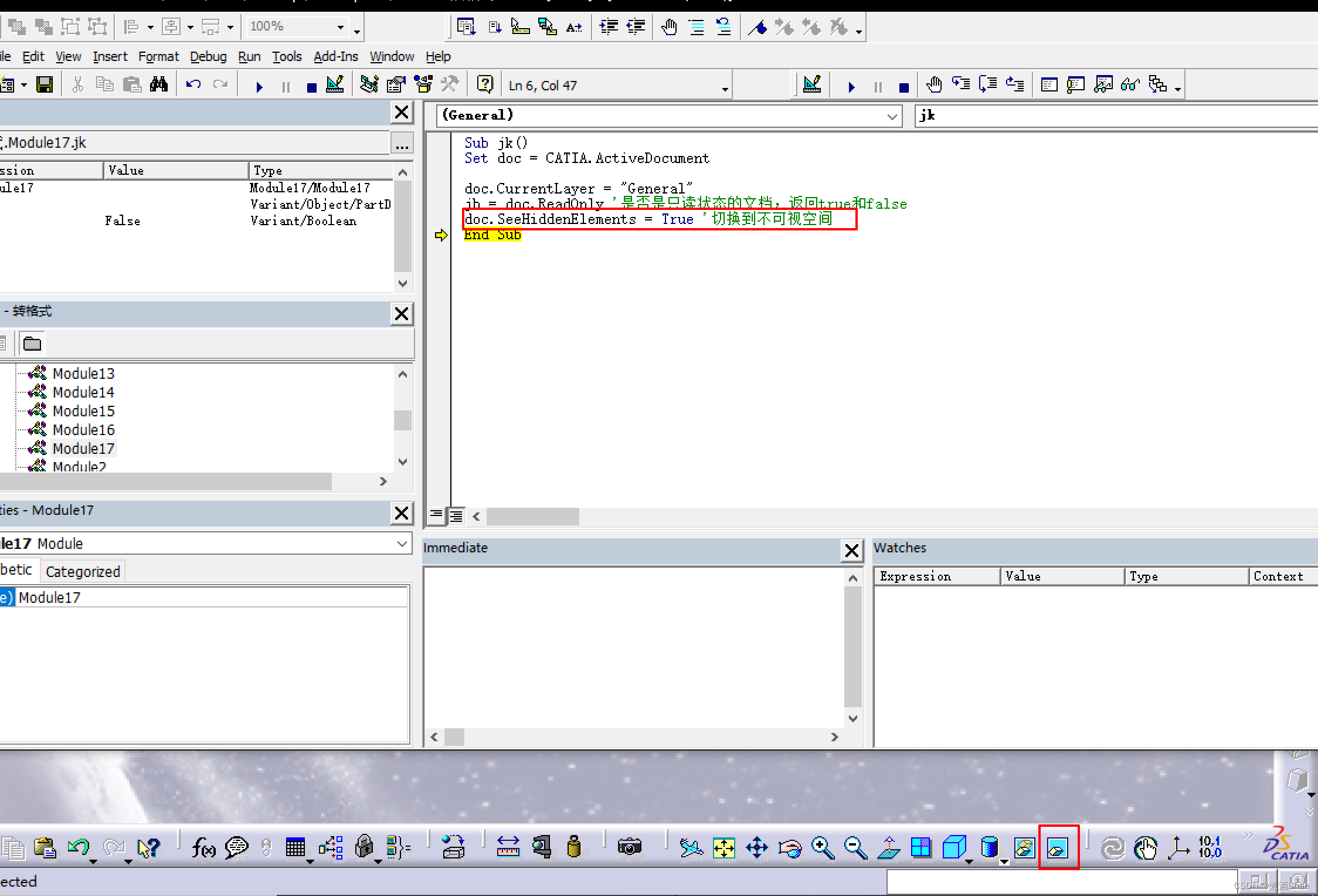This screenshot has width=1318, height=896.
Task: Switch to the Categorized properties tab
Action: [83, 571]
